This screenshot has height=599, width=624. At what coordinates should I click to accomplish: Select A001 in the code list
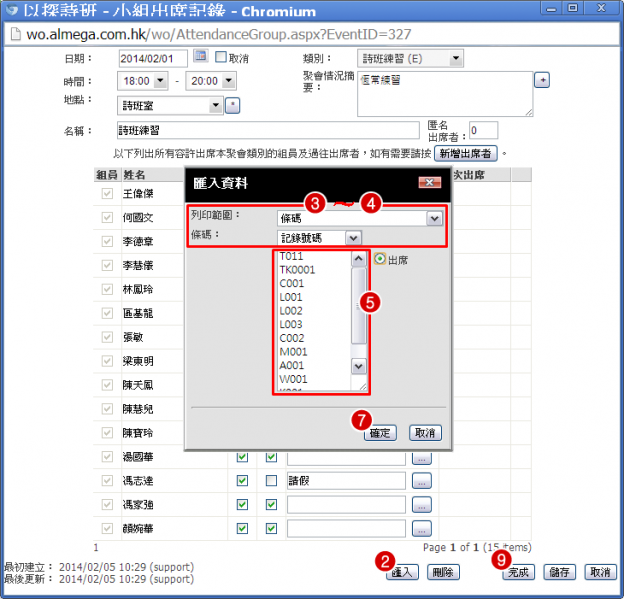tap(291, 365)
